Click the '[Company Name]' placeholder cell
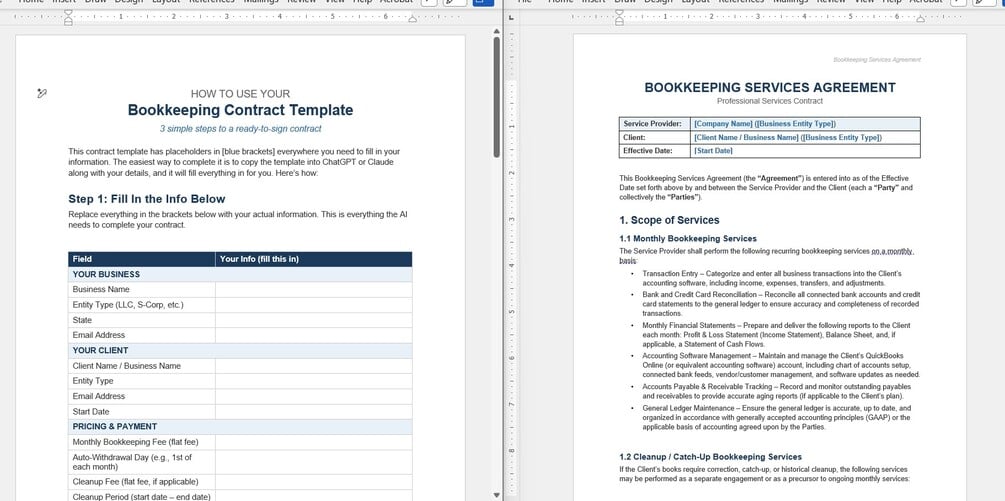Screen dimensions: 1005x501 click(x=805, y=124)
